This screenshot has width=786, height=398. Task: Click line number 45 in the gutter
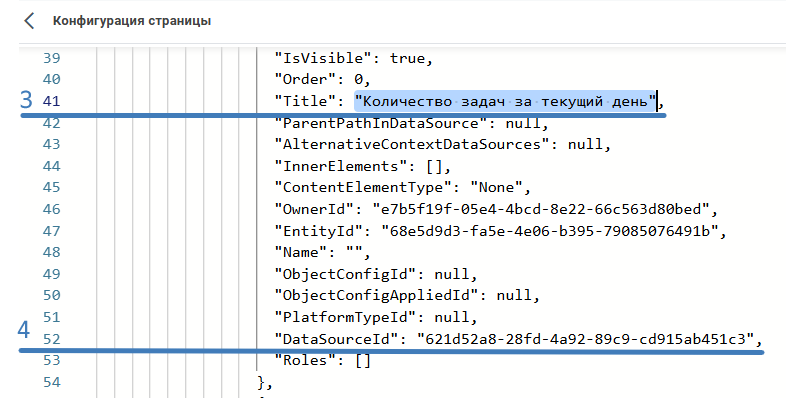click(x=52, y=187)
